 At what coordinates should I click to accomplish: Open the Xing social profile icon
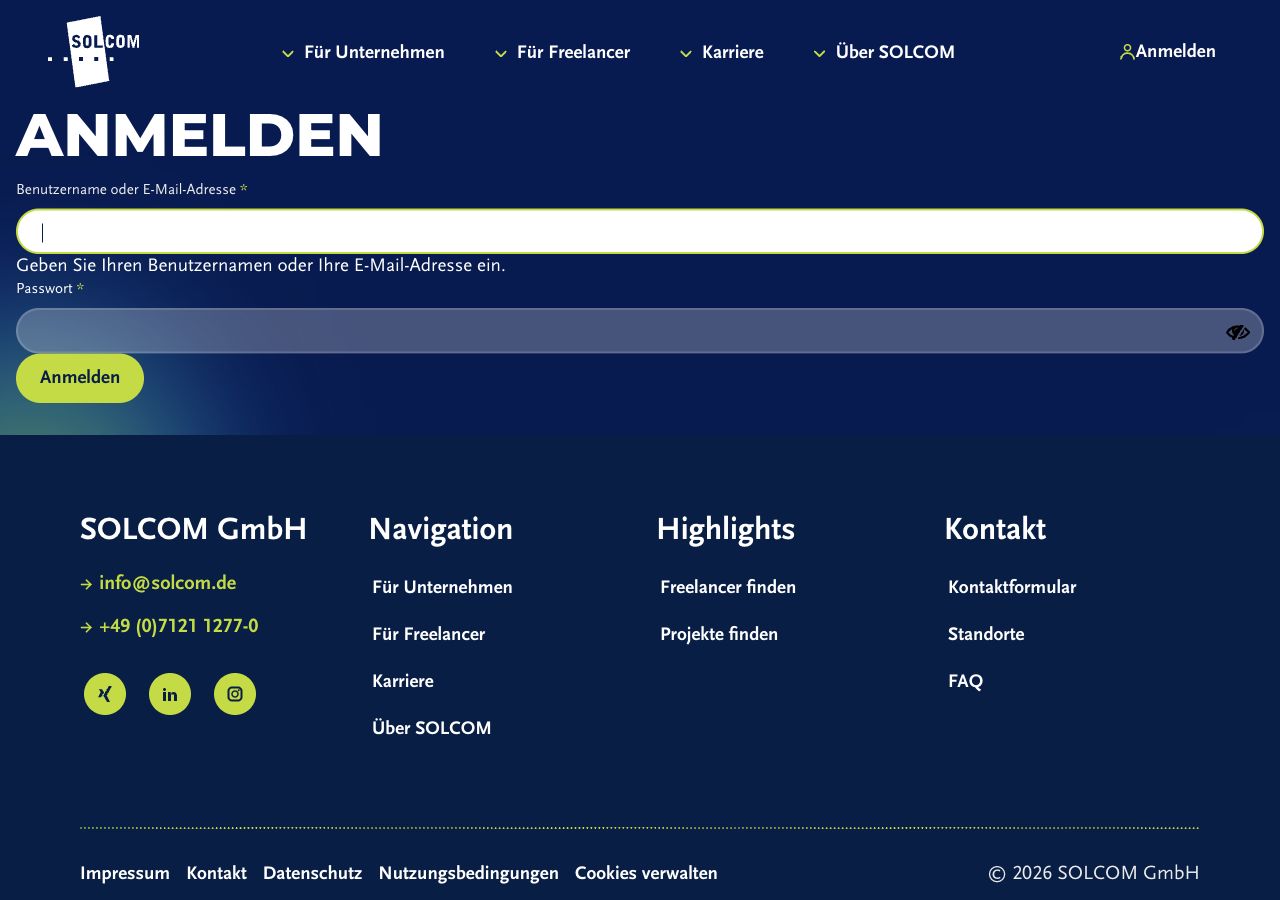[105, 694]
